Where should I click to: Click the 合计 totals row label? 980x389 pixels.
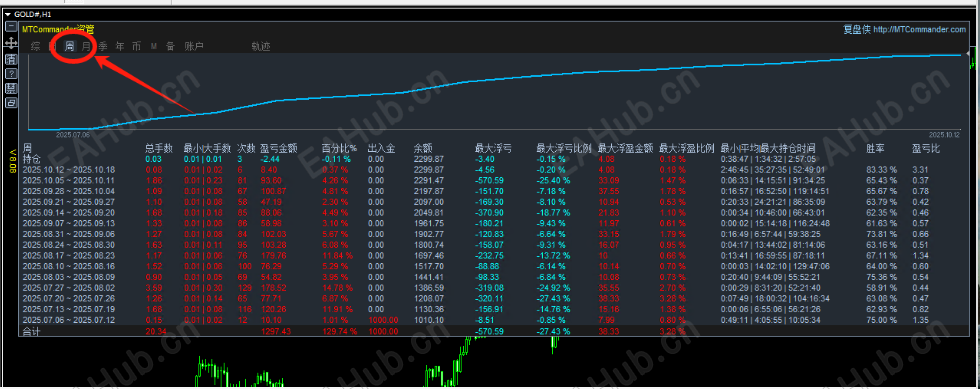tap(32, 331)
